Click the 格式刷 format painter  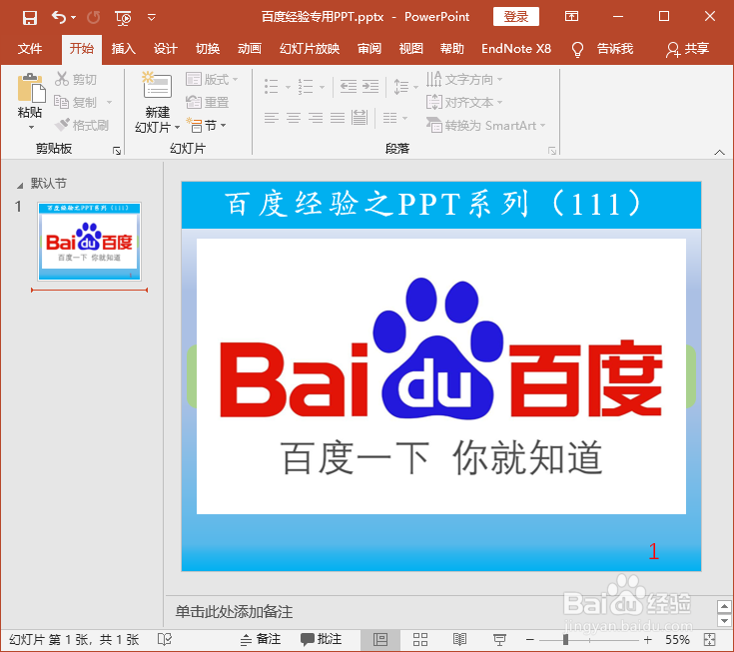(x=82, y=125)
